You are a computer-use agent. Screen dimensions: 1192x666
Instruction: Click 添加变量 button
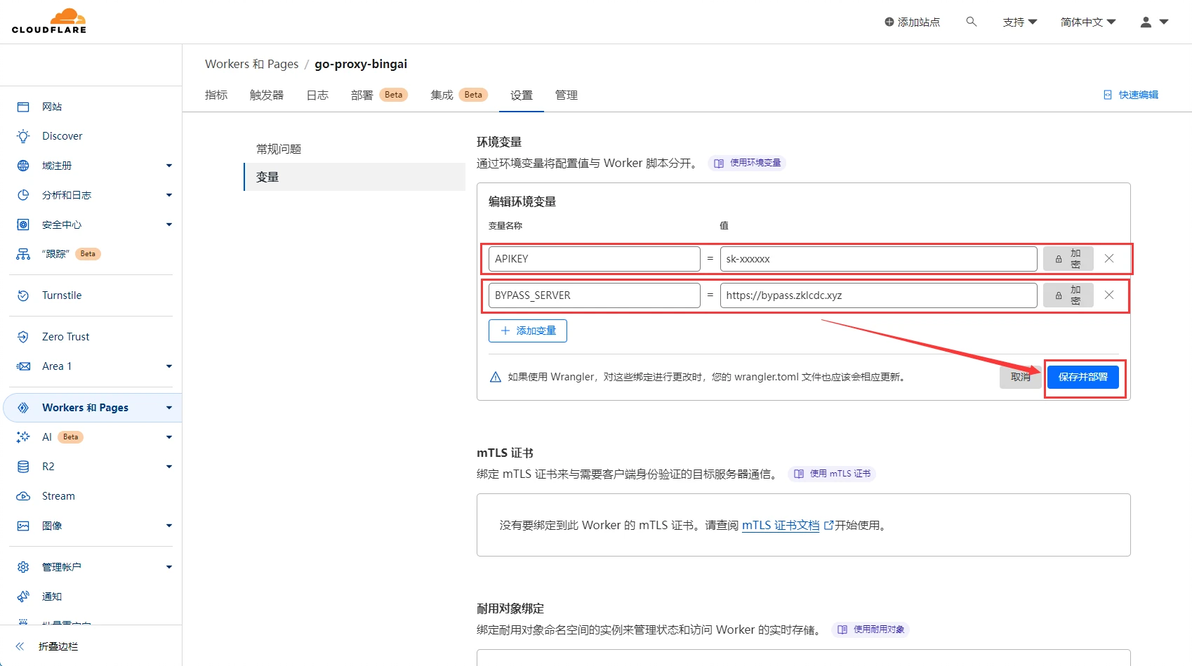528,331
